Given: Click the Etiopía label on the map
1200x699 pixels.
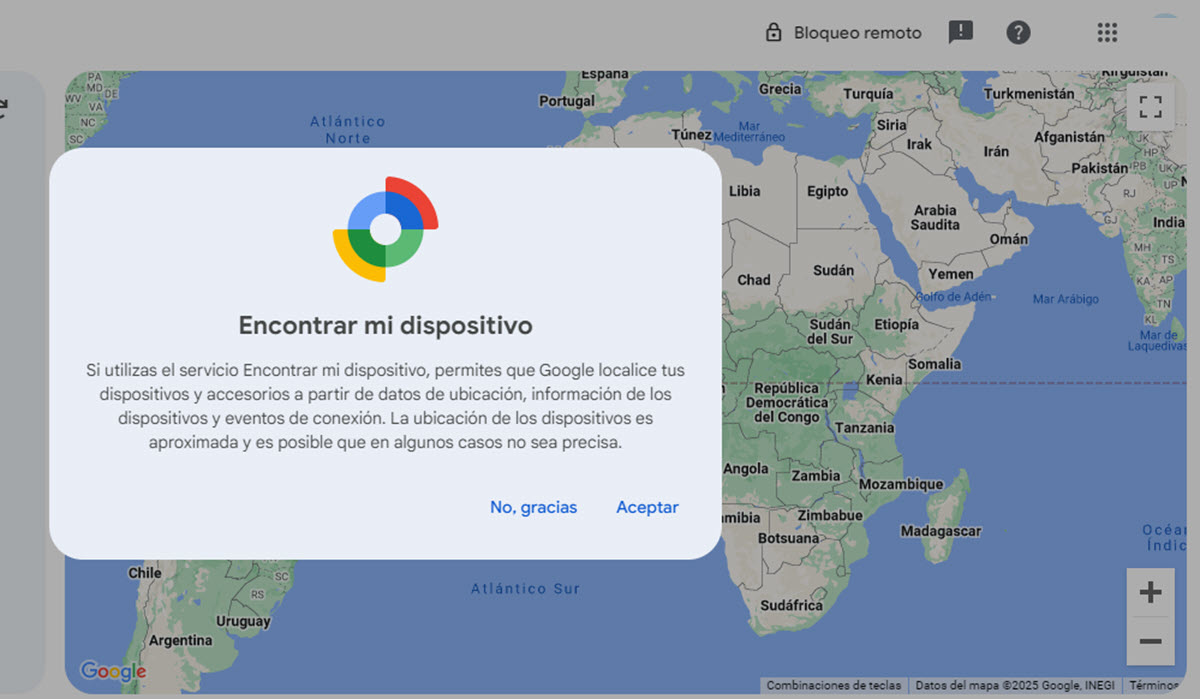Looking at the screenshot, I should [x=896, y=324].
